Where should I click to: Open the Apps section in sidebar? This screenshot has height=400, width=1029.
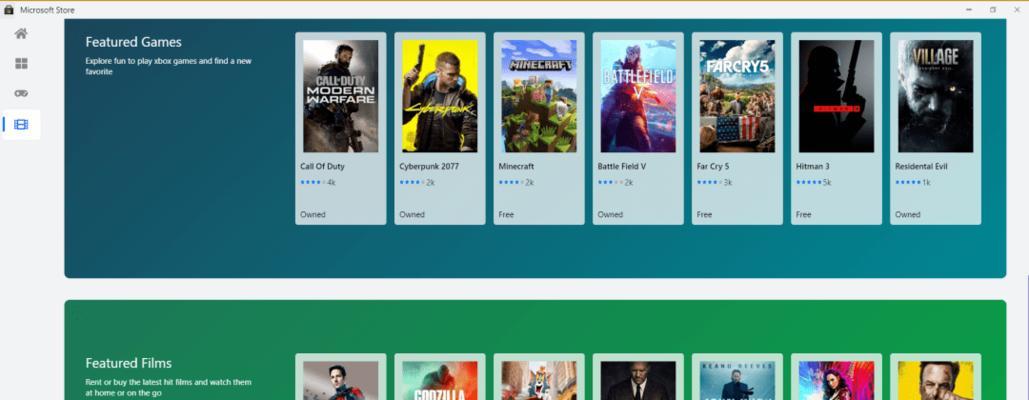(x=21, y=64)
